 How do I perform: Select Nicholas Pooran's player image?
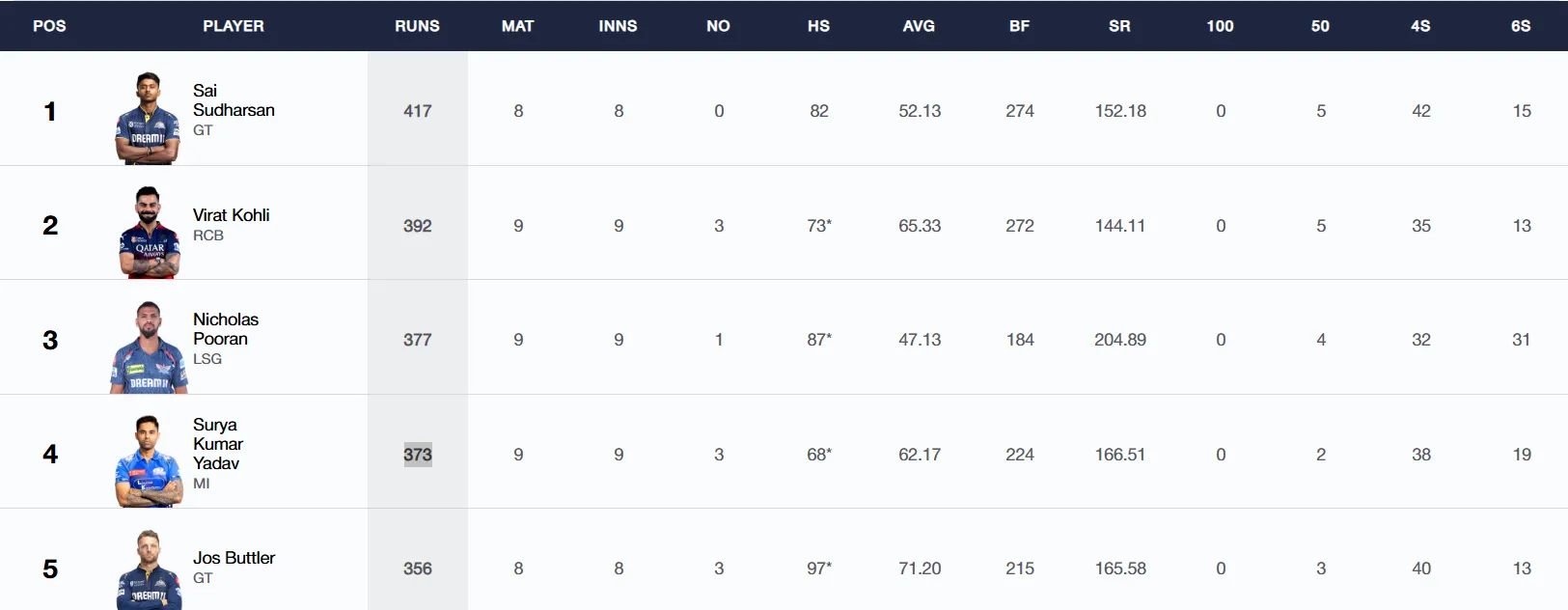149,347
